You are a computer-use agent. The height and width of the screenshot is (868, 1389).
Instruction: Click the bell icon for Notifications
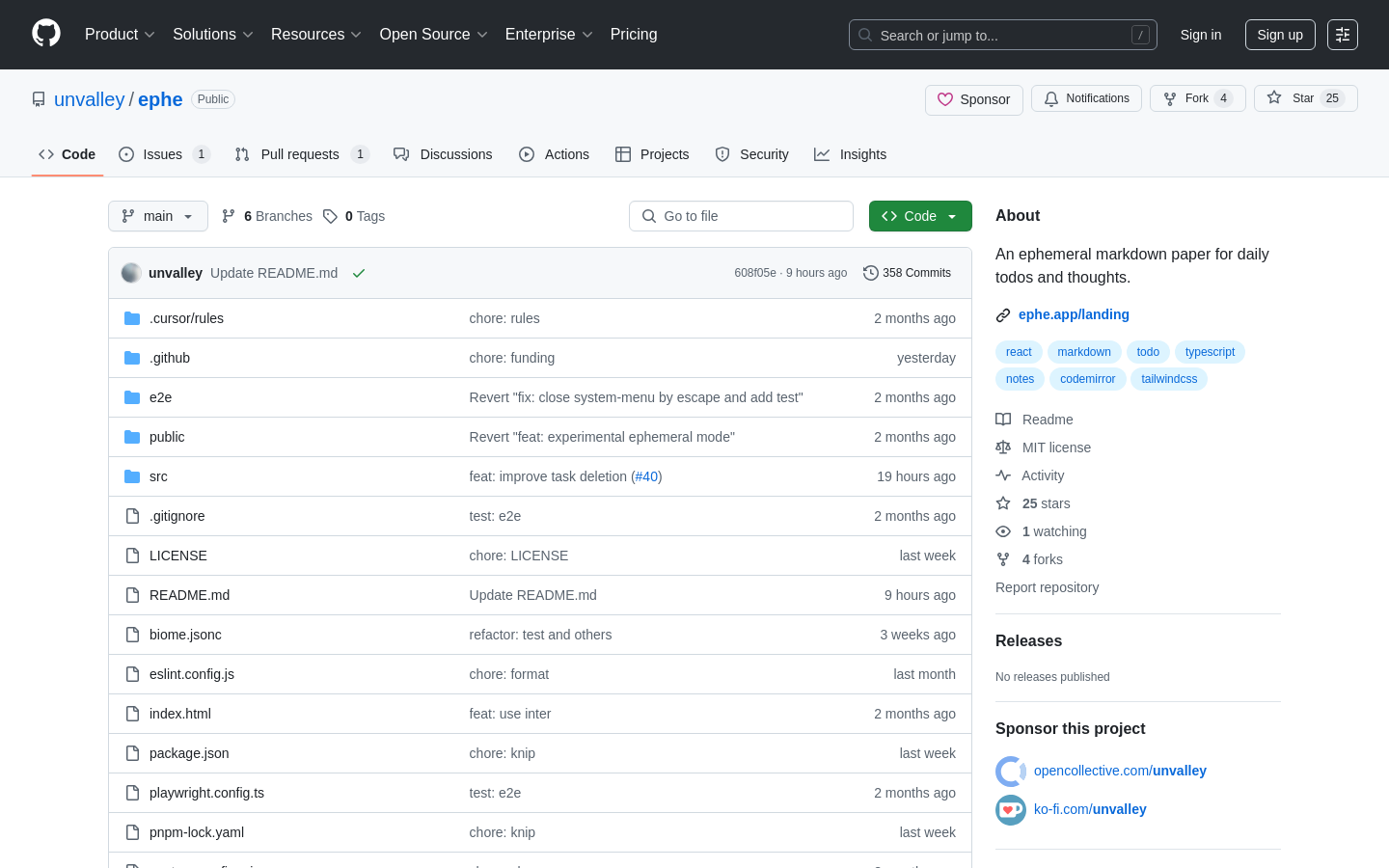[x=1051, y=98]
